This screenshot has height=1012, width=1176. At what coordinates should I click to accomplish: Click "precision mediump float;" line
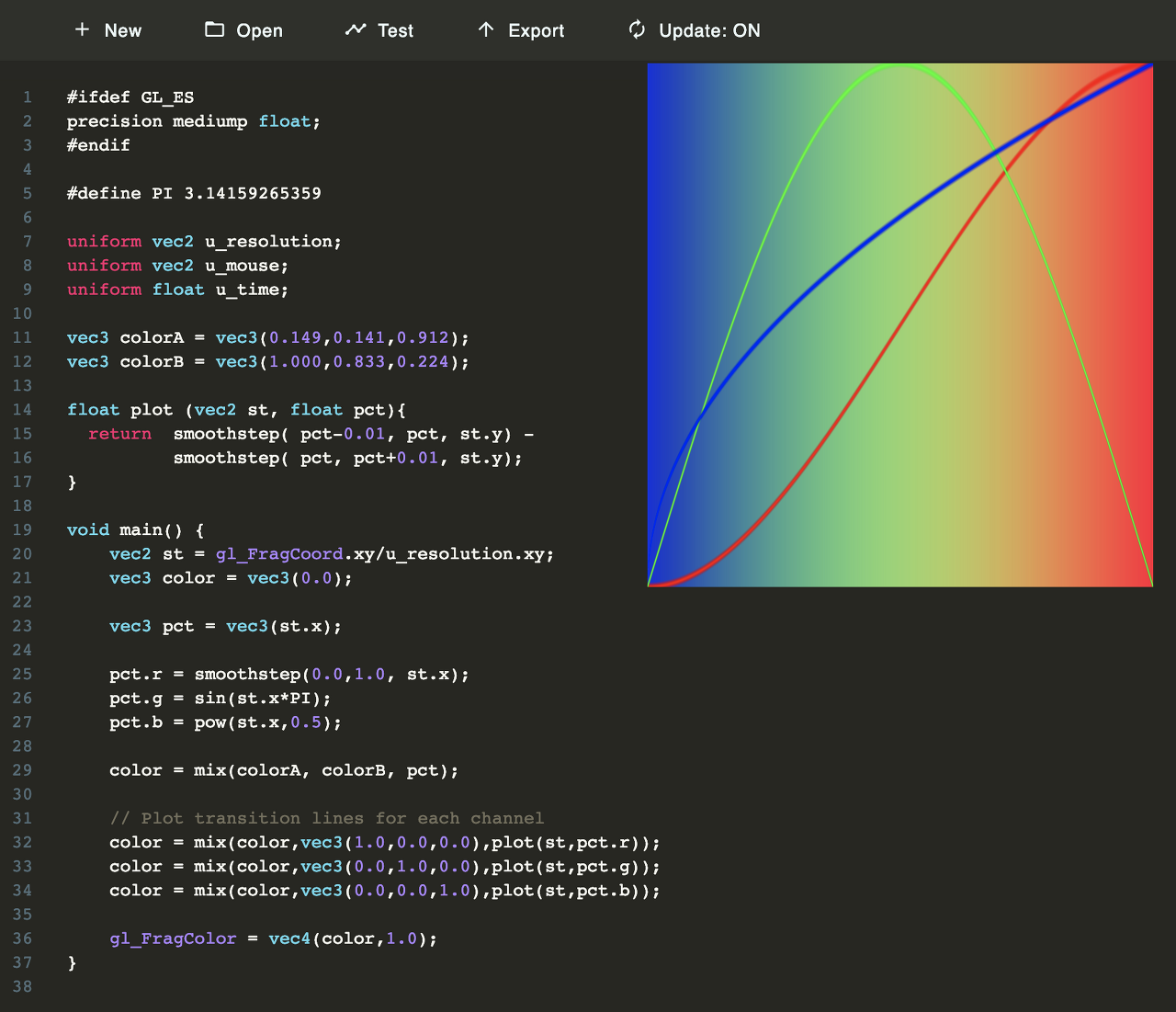194,121
